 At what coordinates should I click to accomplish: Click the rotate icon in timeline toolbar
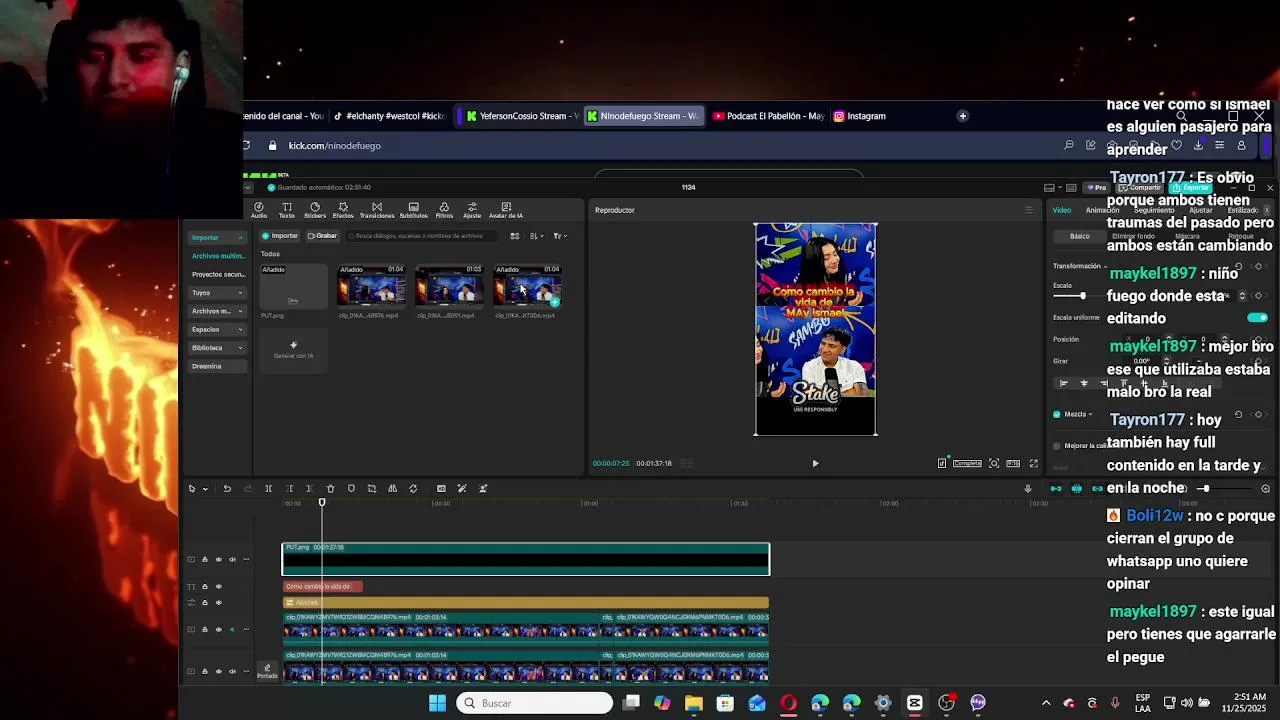[413, 489]
